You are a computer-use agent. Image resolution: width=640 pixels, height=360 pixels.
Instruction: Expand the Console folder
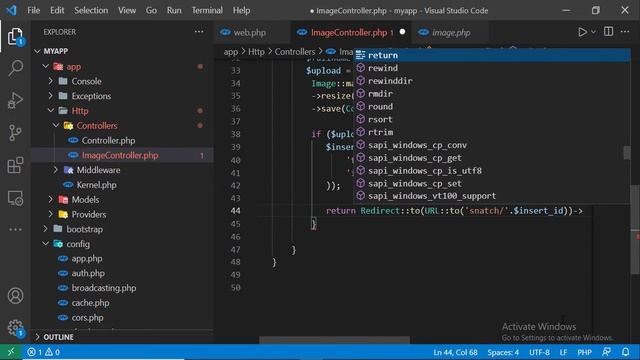(51, 81)
